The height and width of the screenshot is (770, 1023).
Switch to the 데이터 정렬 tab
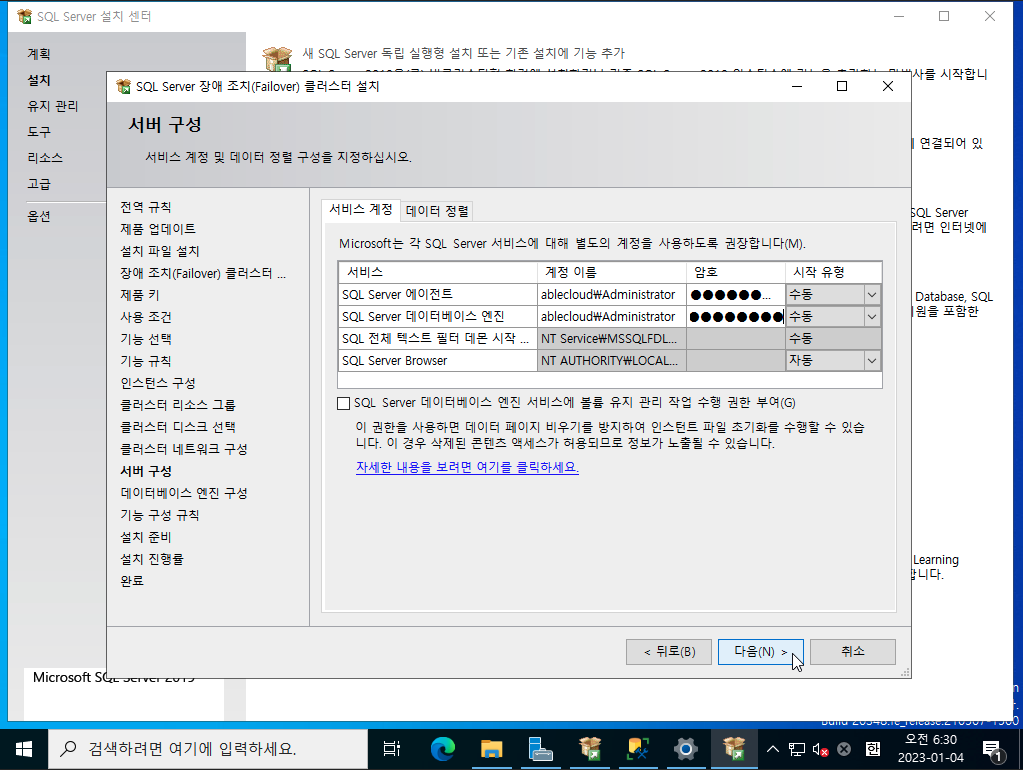437,211
